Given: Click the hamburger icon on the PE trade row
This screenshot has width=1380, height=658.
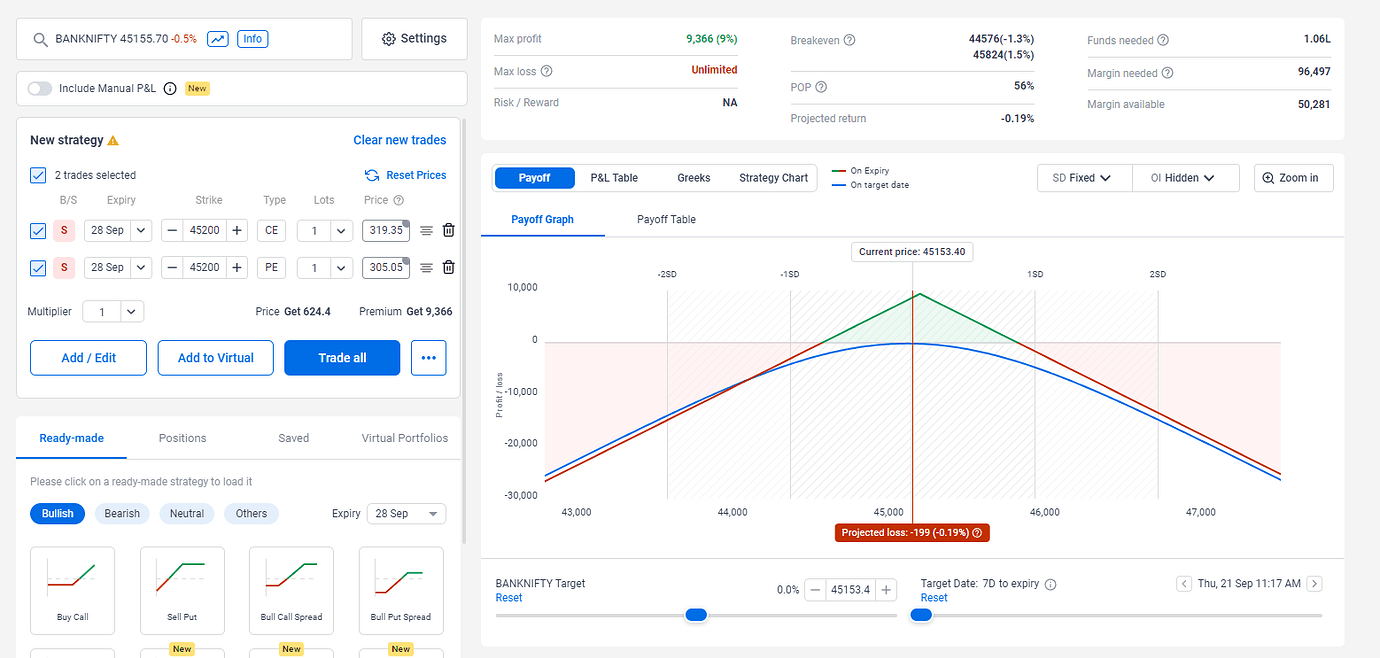Looking at the screenshot, I should tap(427, 267).
